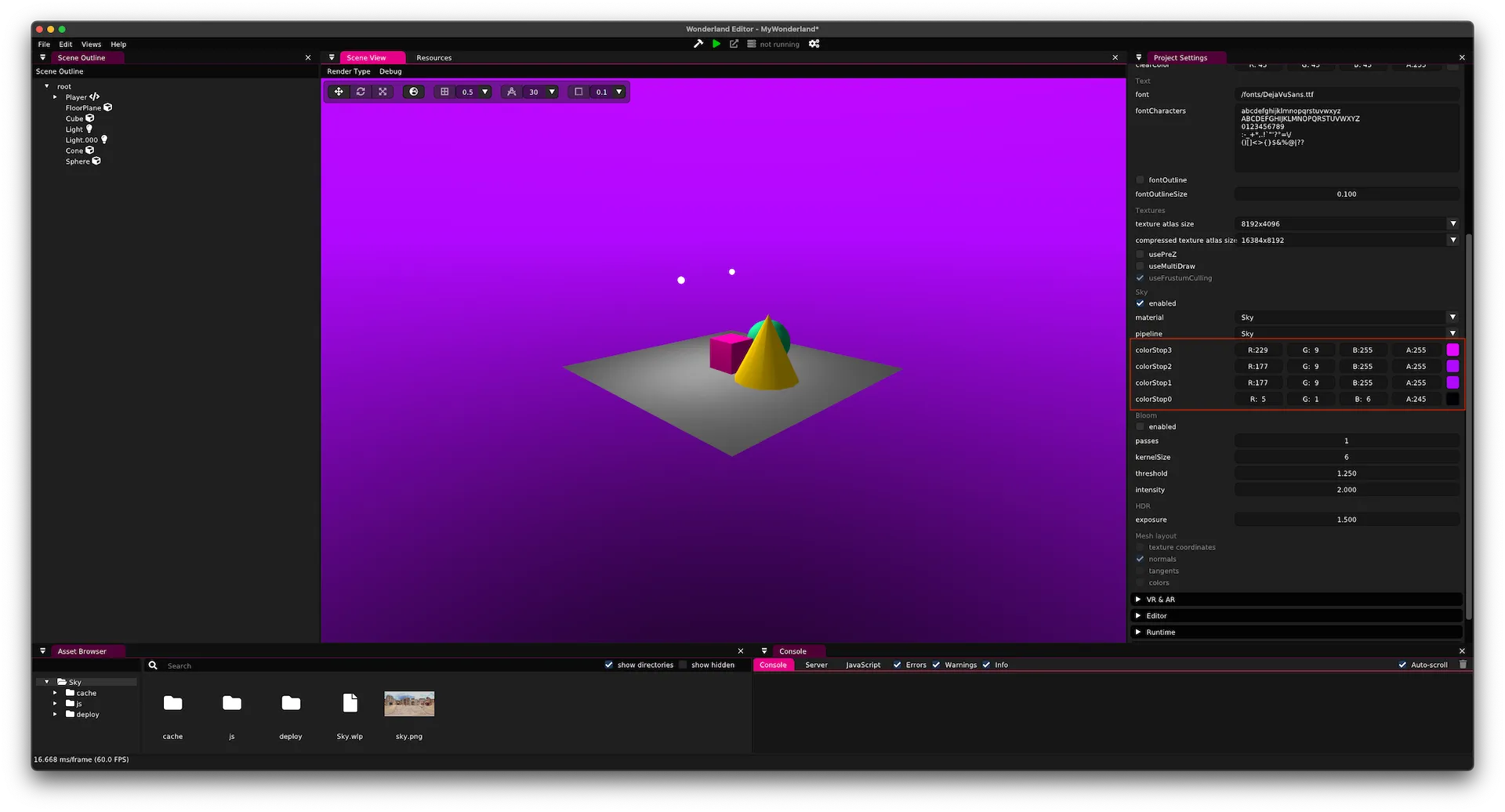Disable the Sky enabled checkbox
This screenshot has width=1505, height=812.
click(x=1141, y=303)
